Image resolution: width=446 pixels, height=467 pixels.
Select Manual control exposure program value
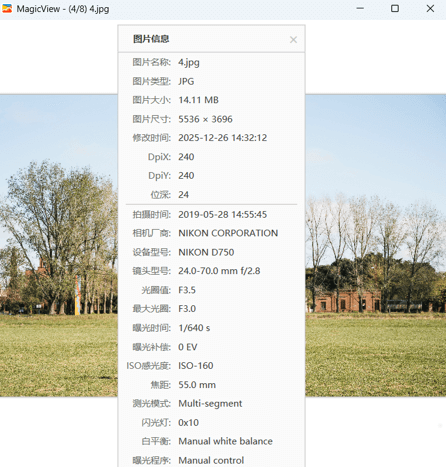pyautogui.click(x=211, y=460)
